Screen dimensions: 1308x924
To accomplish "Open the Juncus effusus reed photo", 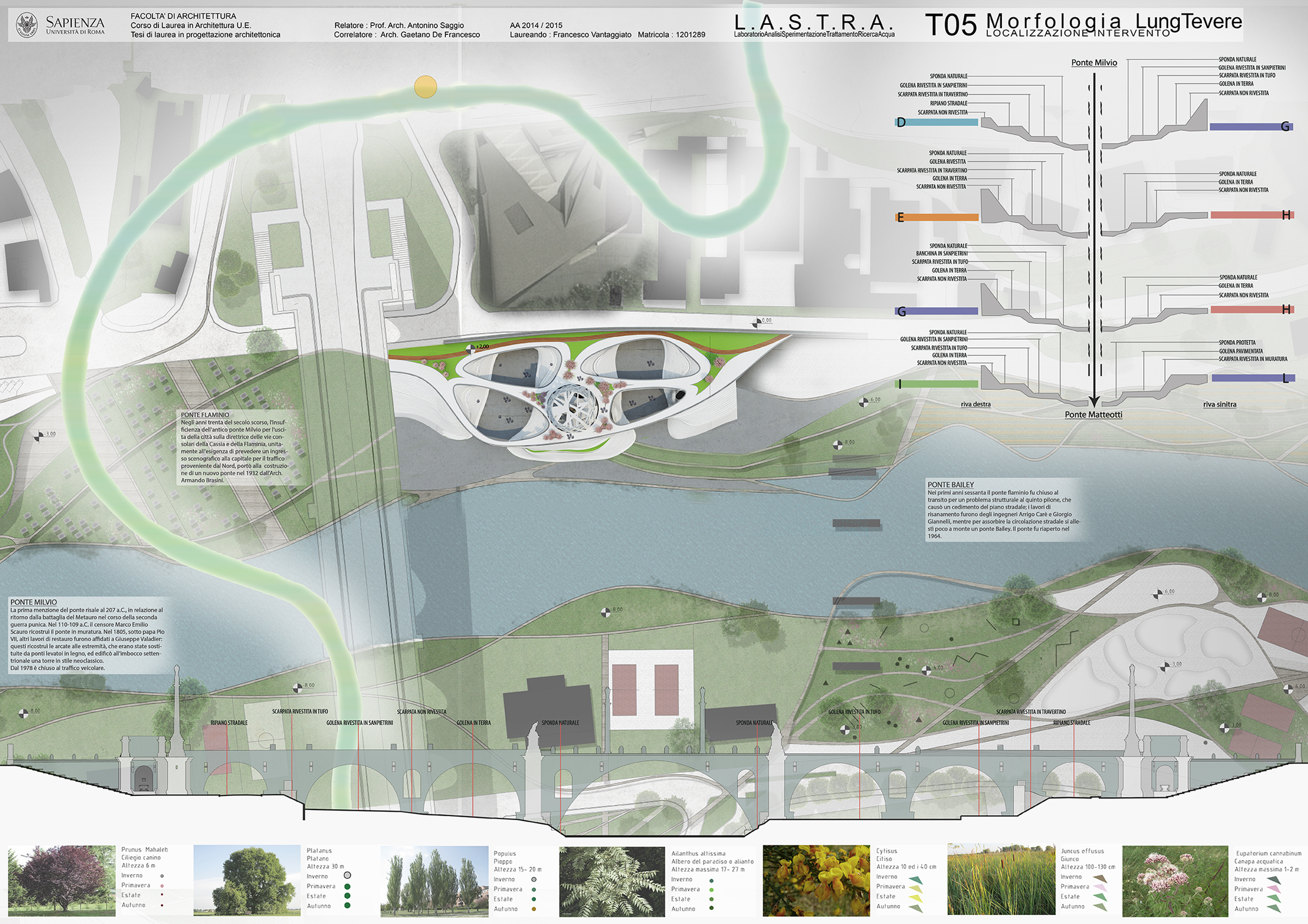I will (x=1000, y=880).
